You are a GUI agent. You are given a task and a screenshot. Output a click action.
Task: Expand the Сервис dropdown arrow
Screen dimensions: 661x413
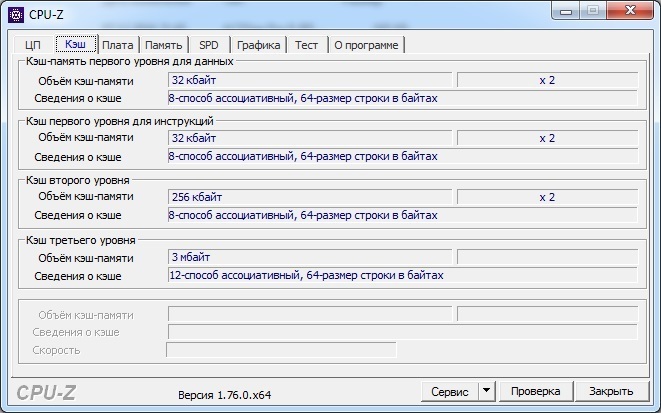(x=485, y=391)
